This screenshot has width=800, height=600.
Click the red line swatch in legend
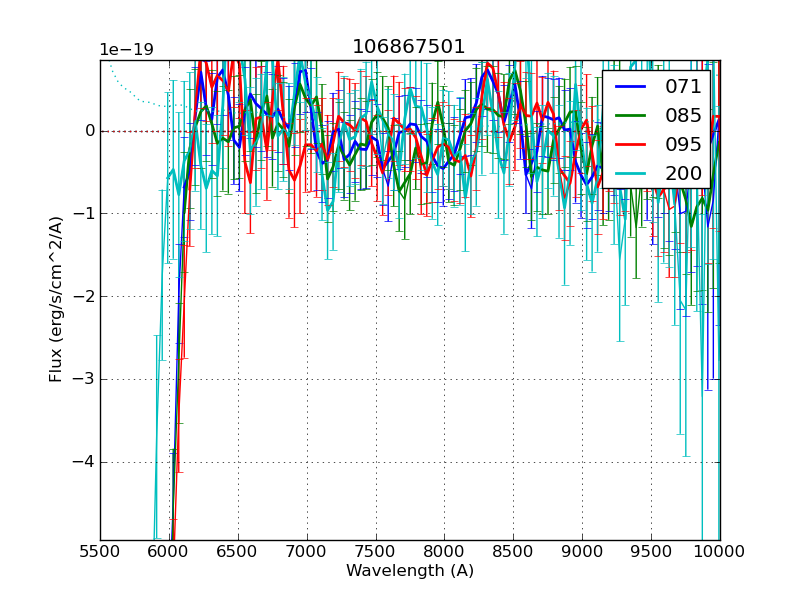(x=632, y=144)
